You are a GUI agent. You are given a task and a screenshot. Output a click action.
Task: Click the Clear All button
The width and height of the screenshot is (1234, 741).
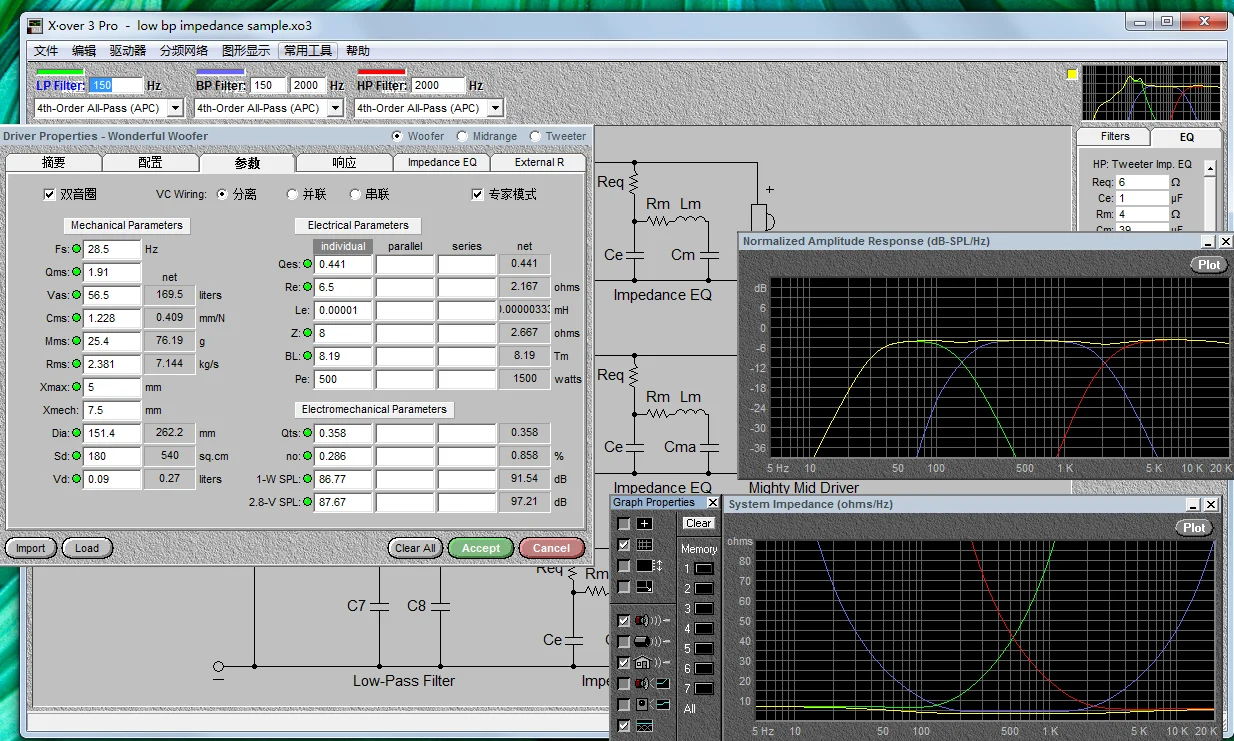coord(415,548)
